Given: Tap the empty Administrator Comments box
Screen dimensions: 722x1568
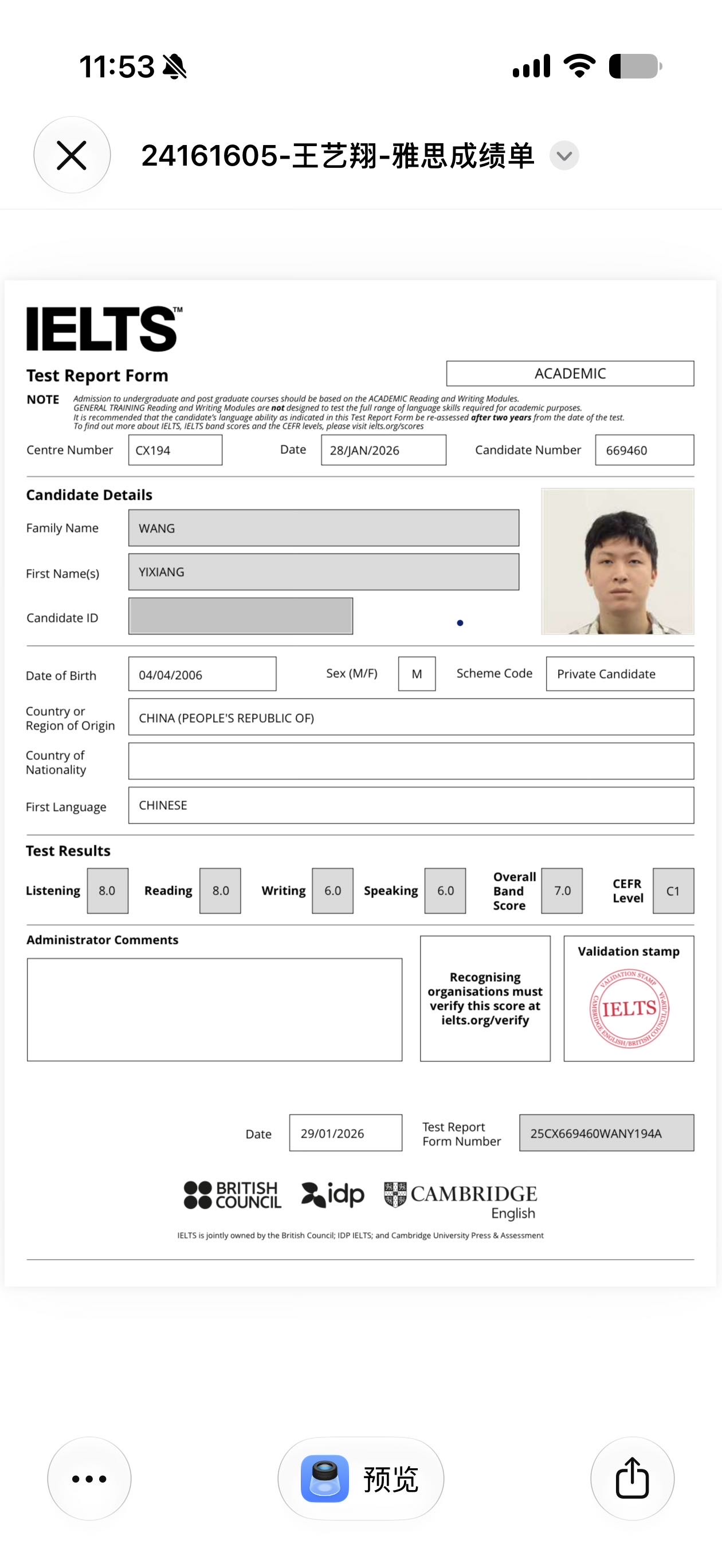Looking at the screenshot, I should tap(214, 1010).
